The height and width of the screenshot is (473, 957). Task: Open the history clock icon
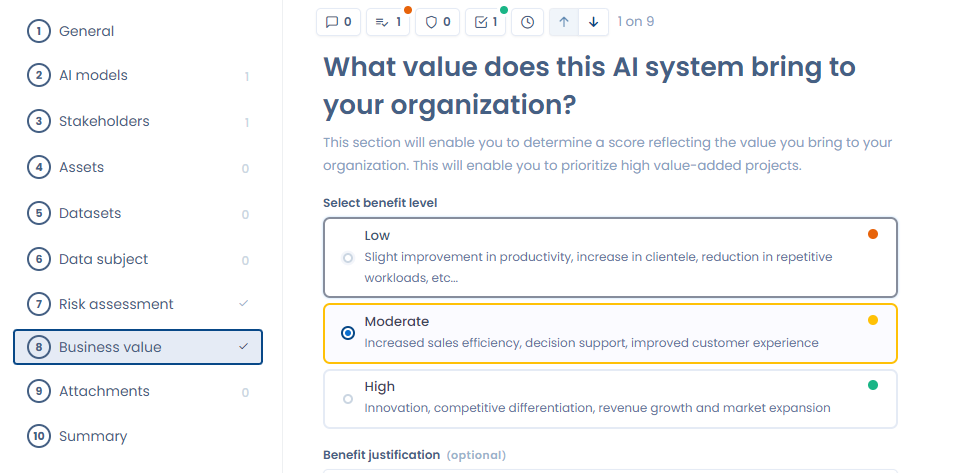[x=528, y=21]
